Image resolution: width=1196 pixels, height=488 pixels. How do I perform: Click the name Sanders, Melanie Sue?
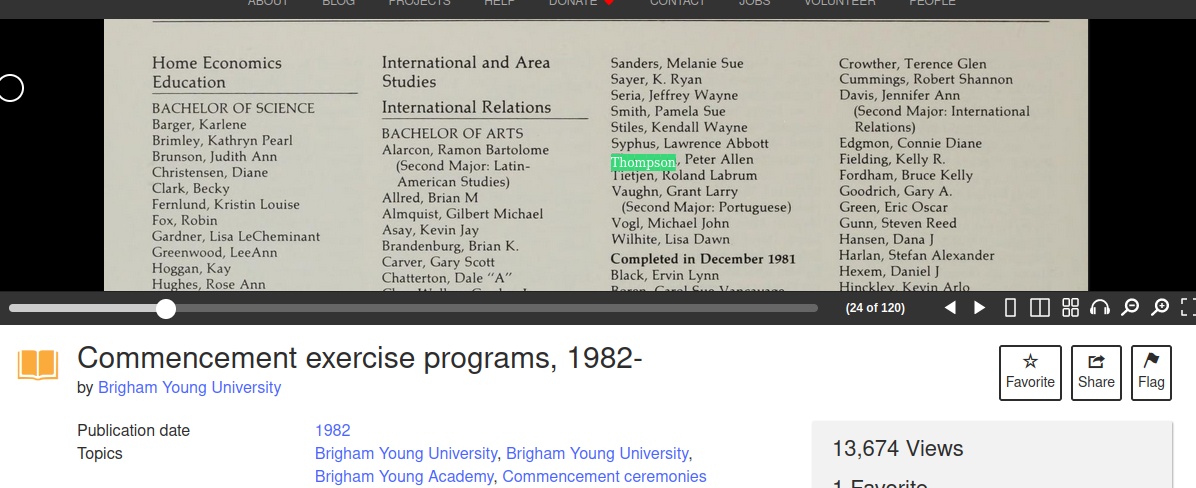(677, 63)
